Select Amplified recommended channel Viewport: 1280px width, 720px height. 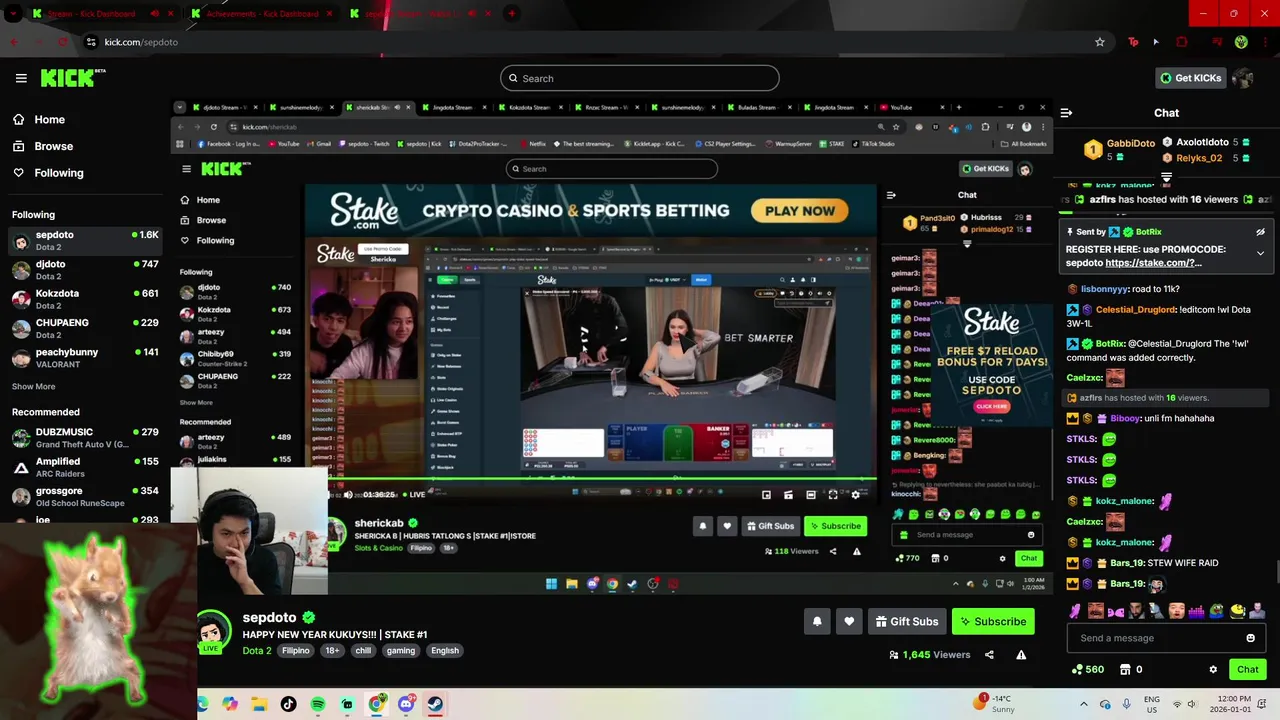(x=85, y=467)
